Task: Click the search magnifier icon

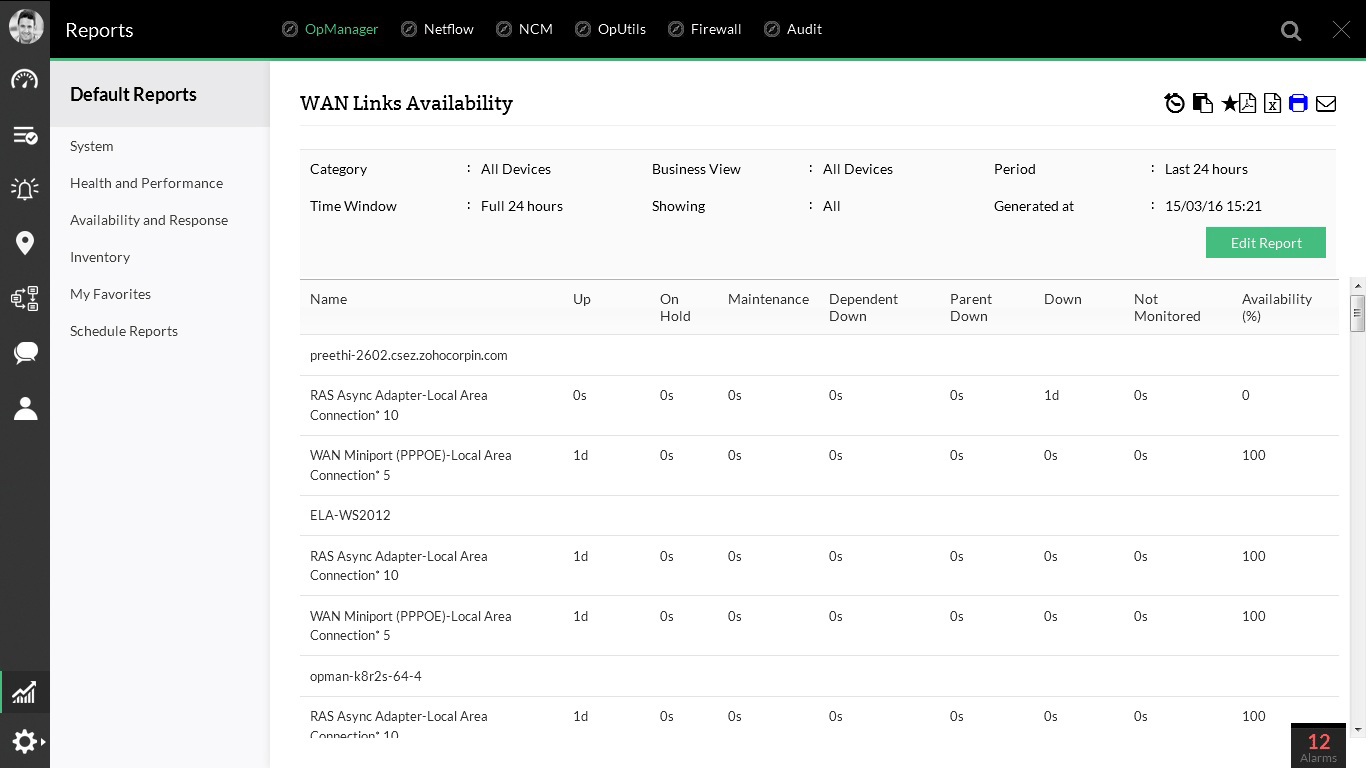Action: tap(1291, 31)
